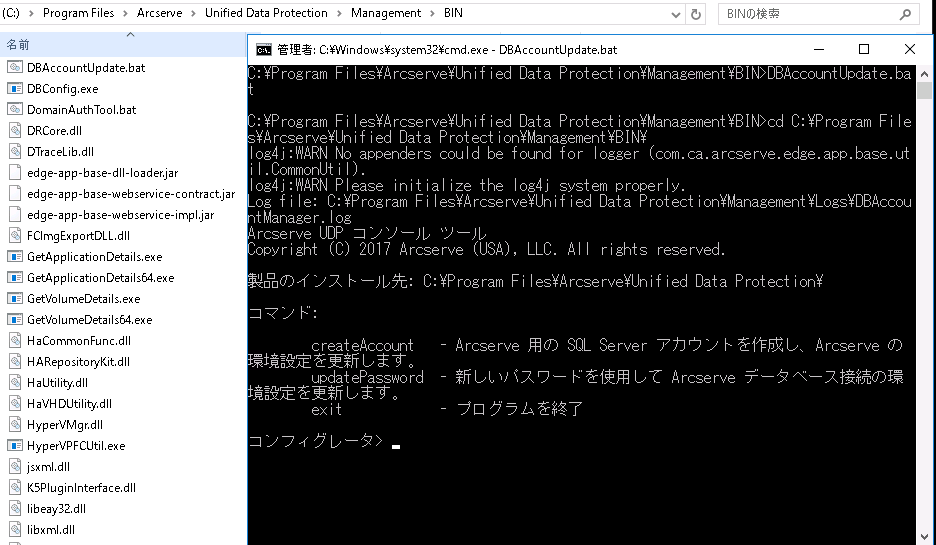Click the BIN breadcrumb segment
The image size is (936, 545).
453,13
